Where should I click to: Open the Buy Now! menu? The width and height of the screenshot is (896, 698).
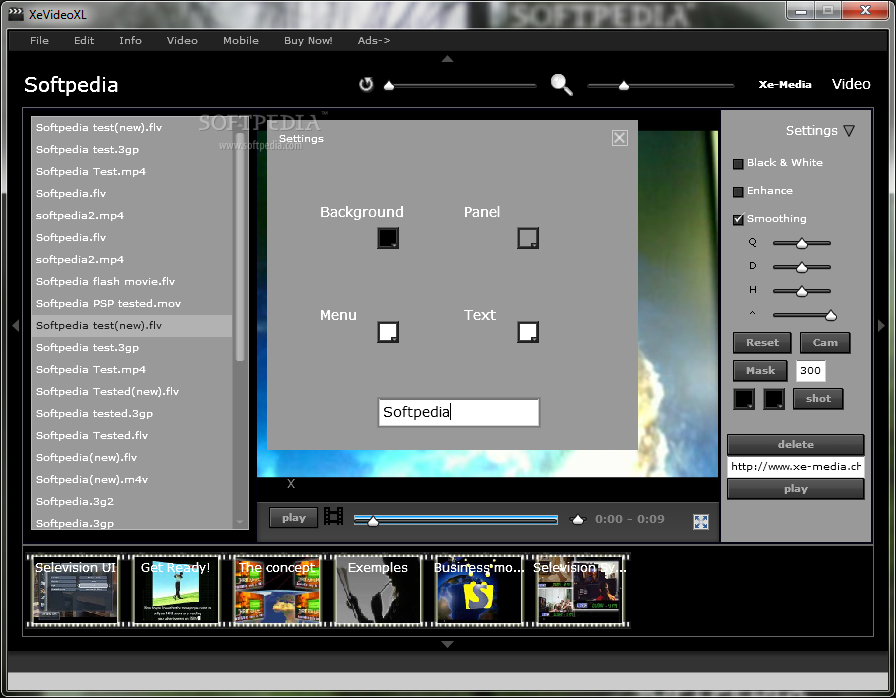pyautogui.click(x=308, y=41)
